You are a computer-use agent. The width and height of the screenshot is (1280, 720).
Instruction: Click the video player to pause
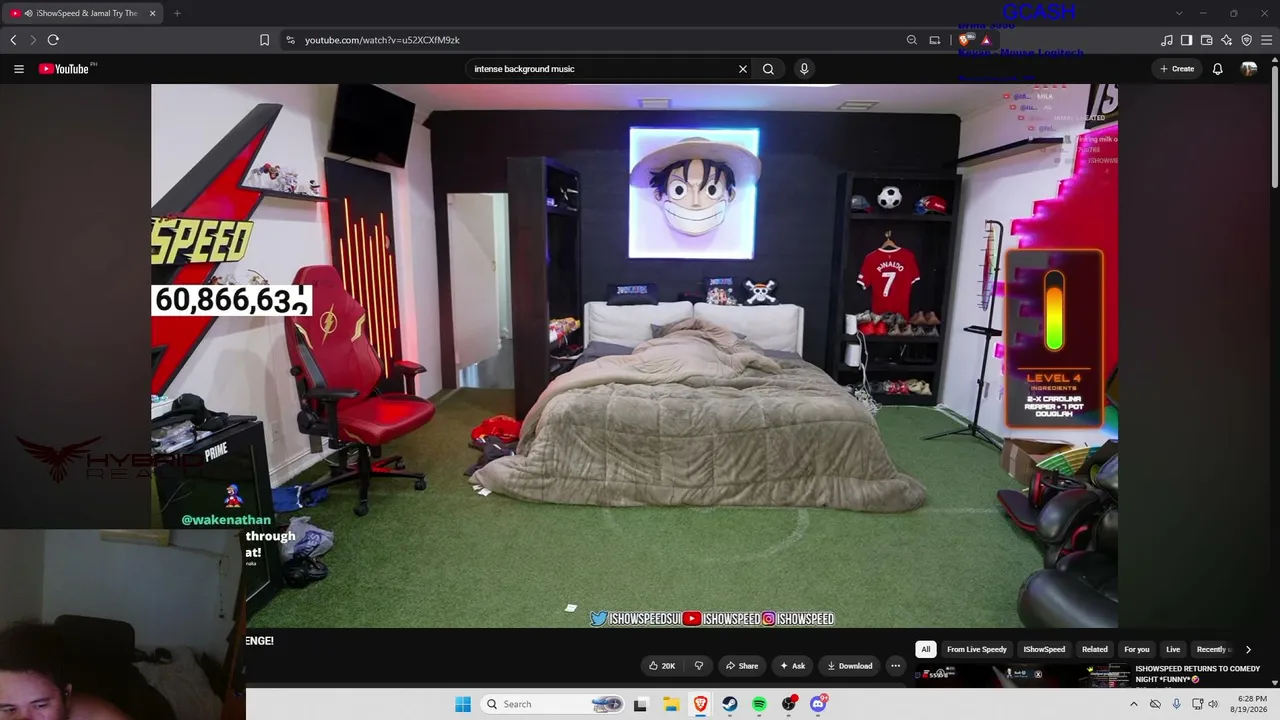(634, 356)
